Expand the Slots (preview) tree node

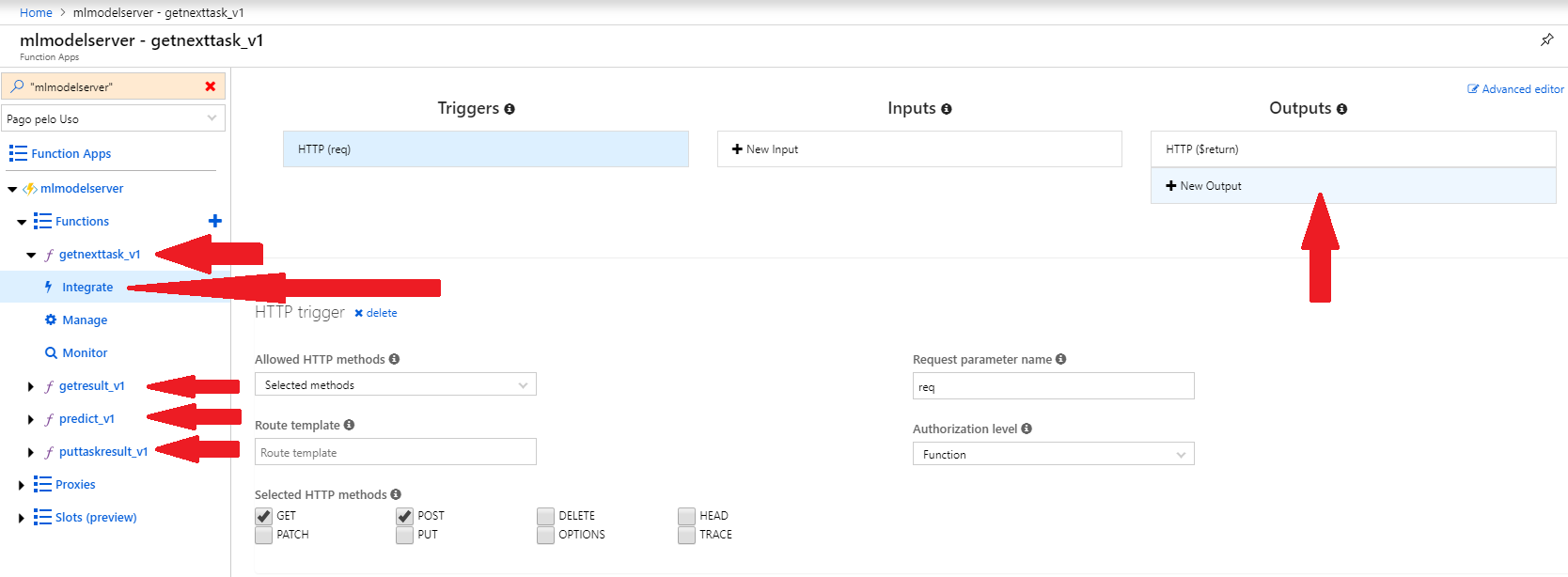point(21,518)
